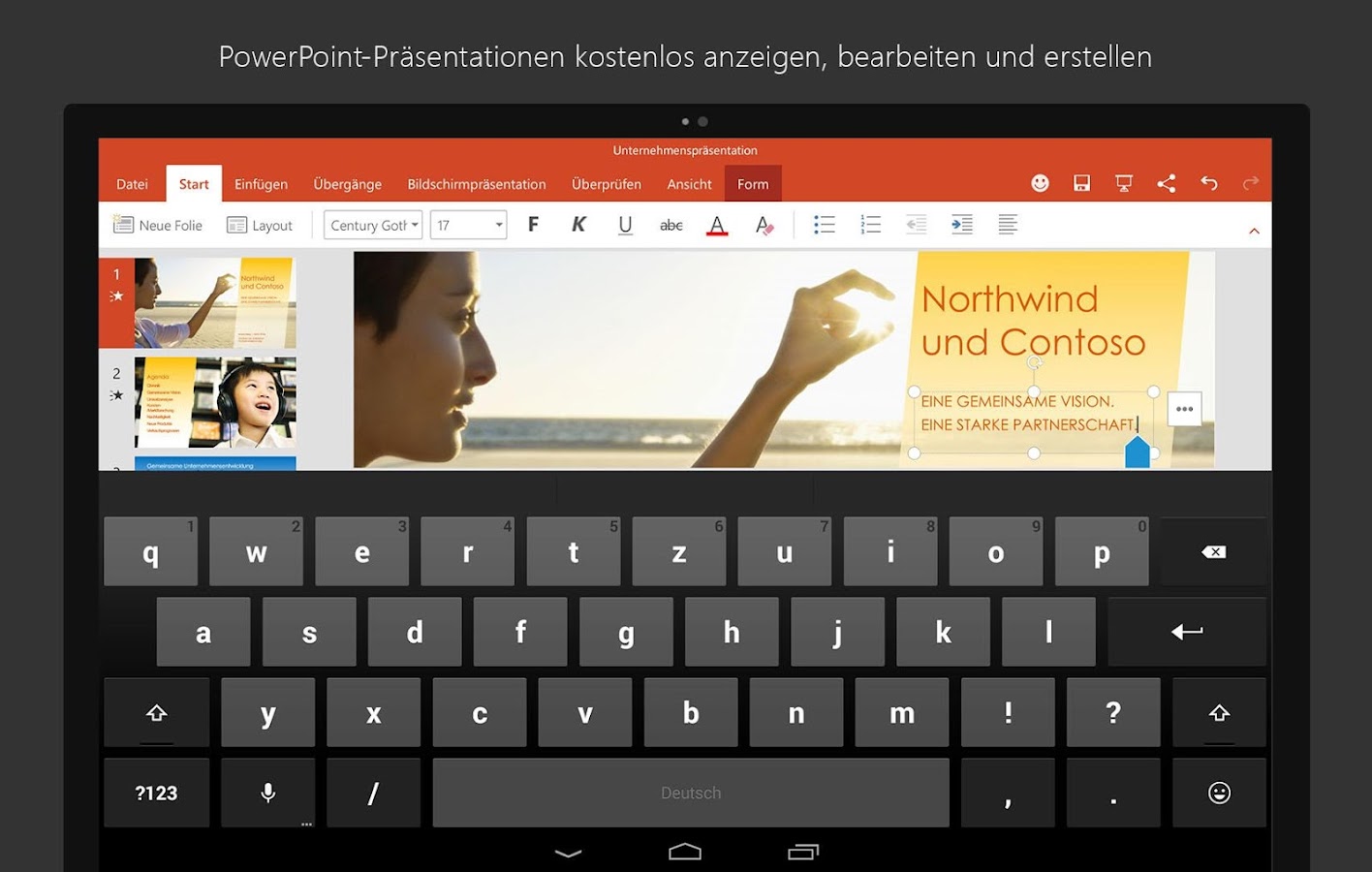The height and width of the screenshot is (872, 1372).
Task: Open the Datei menu
Action: click(132, 183)
